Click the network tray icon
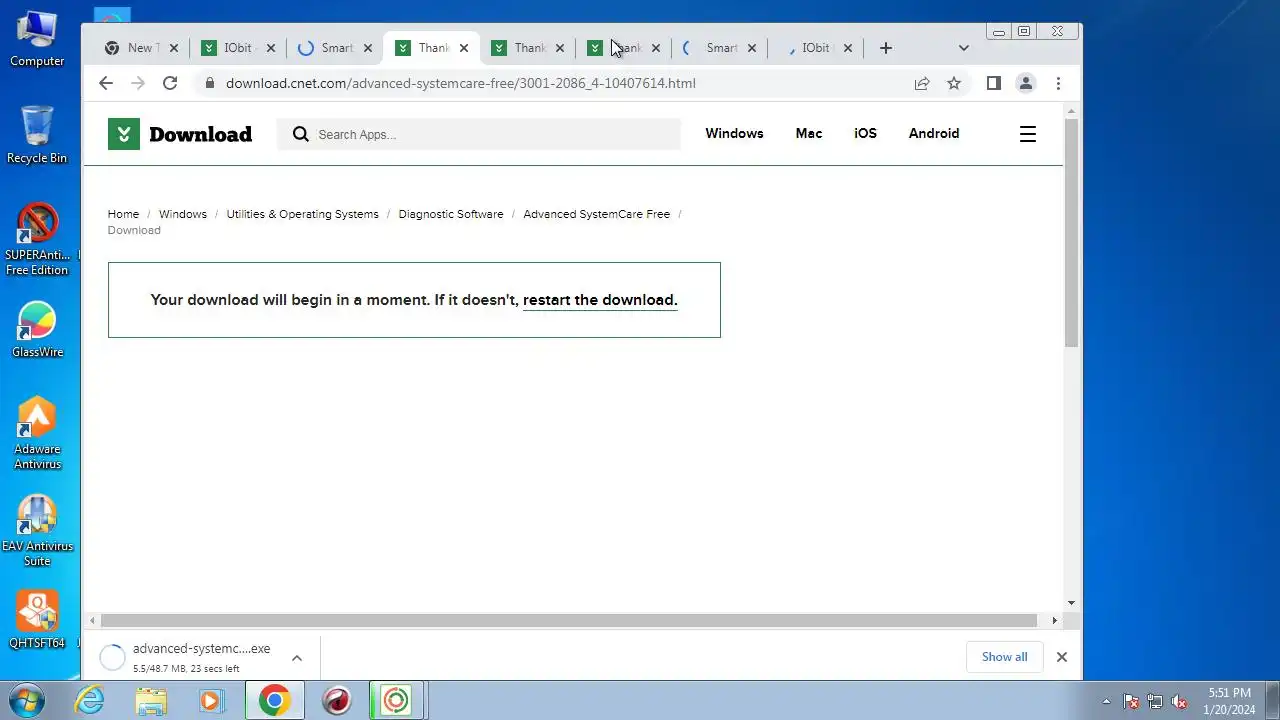 point(1155,701)
